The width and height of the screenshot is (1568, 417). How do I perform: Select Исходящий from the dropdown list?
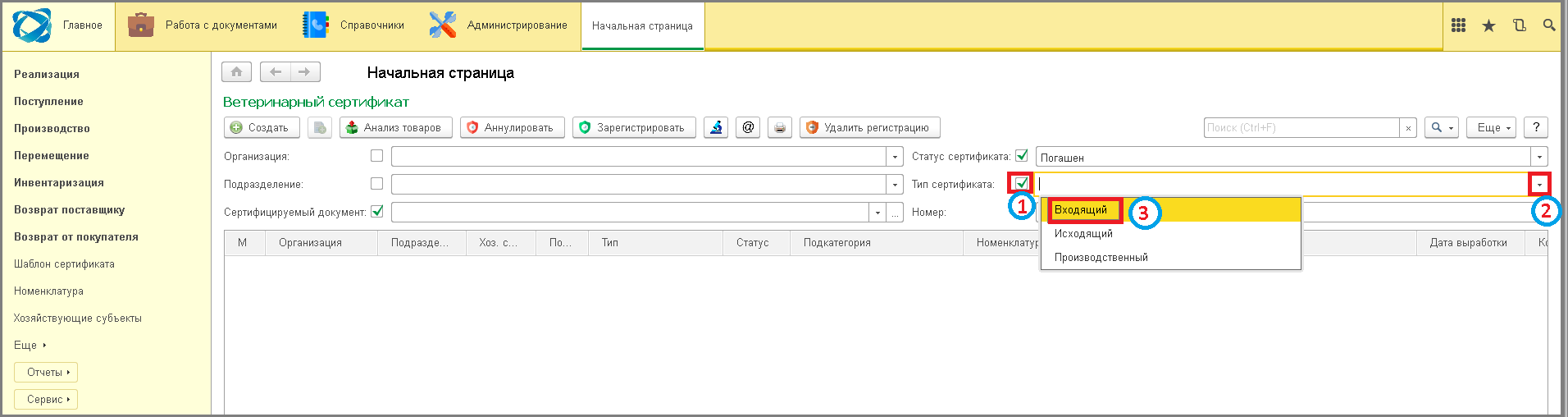(1083, 234)
